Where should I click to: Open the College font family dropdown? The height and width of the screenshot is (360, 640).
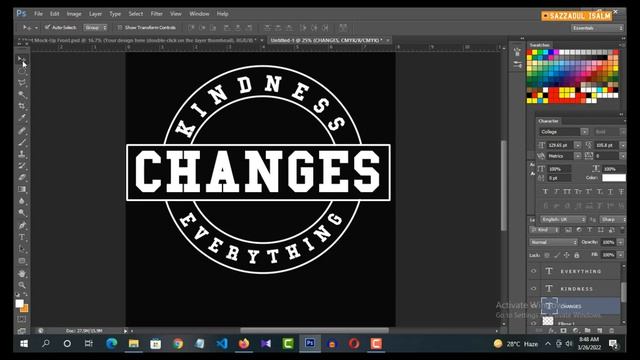584,132
